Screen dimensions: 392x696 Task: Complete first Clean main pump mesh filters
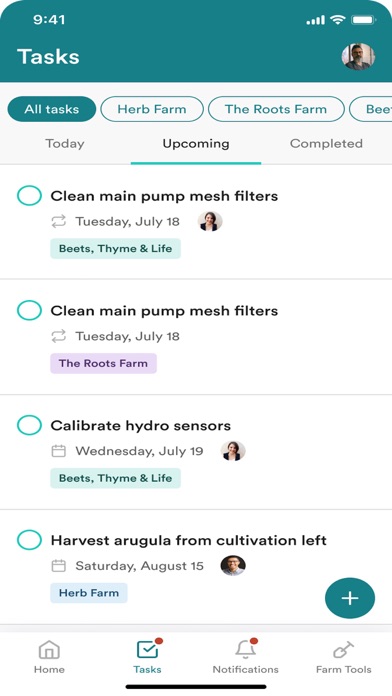point(29,196)
